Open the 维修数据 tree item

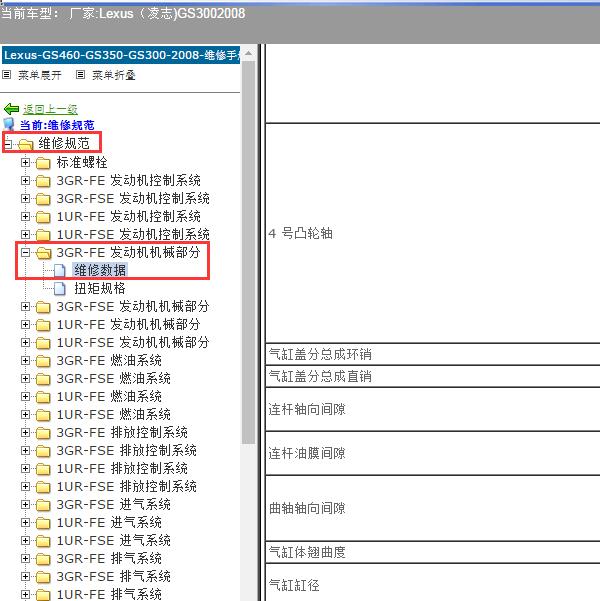pyautogui.click(x=100, y=270)
